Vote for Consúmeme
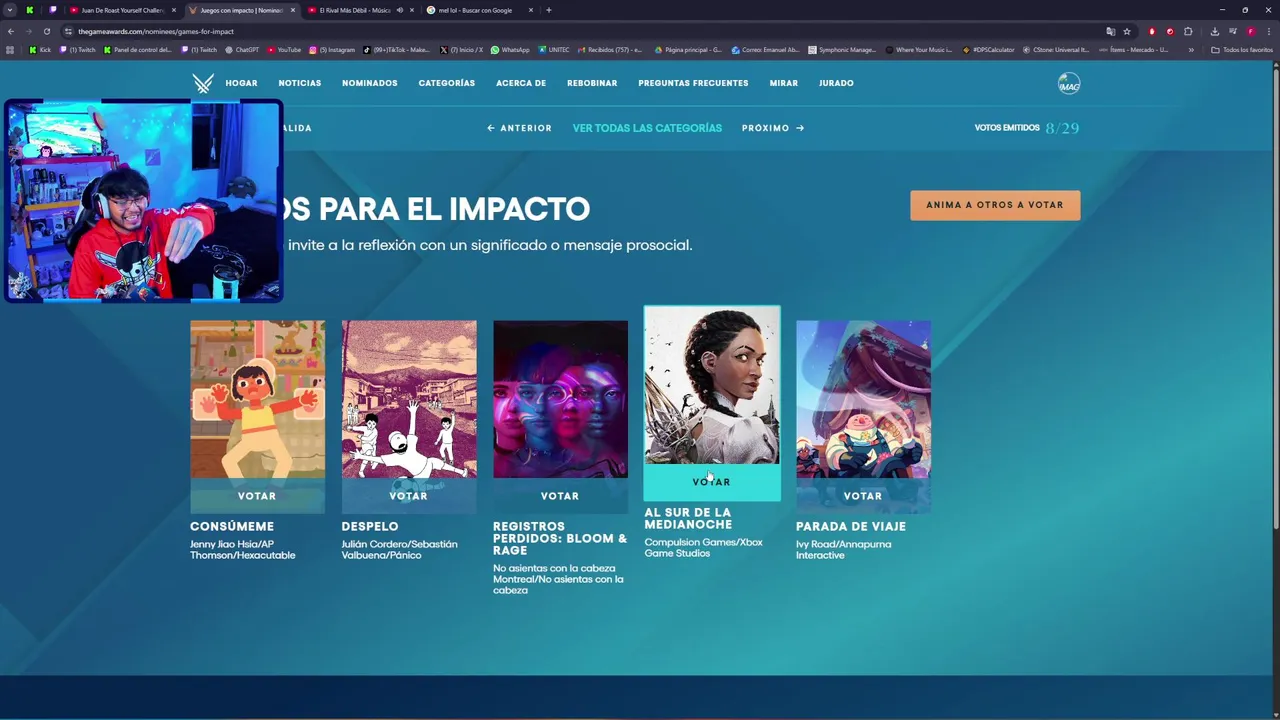 (x=257, y=496)
